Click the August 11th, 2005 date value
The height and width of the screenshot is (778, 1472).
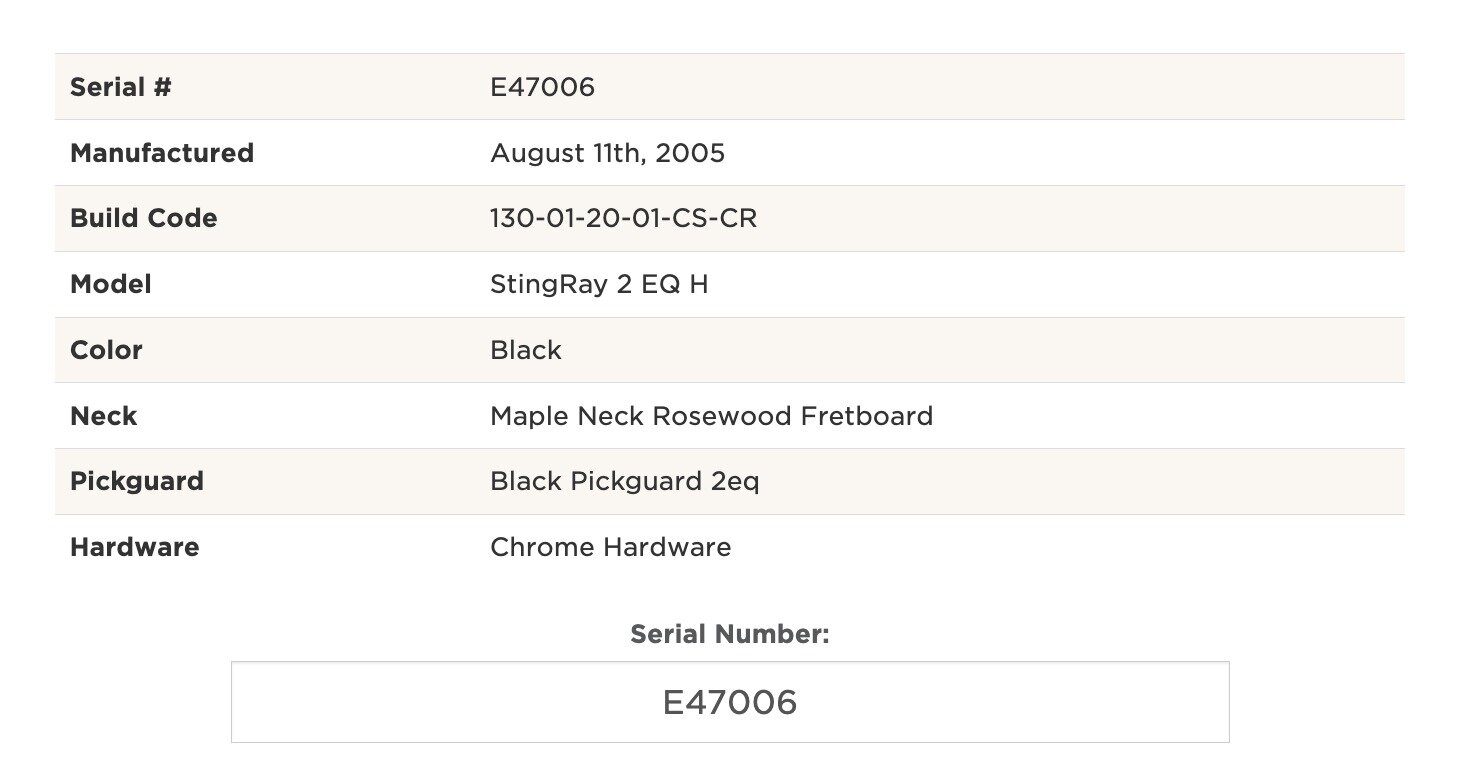click(x=607, y=153)
